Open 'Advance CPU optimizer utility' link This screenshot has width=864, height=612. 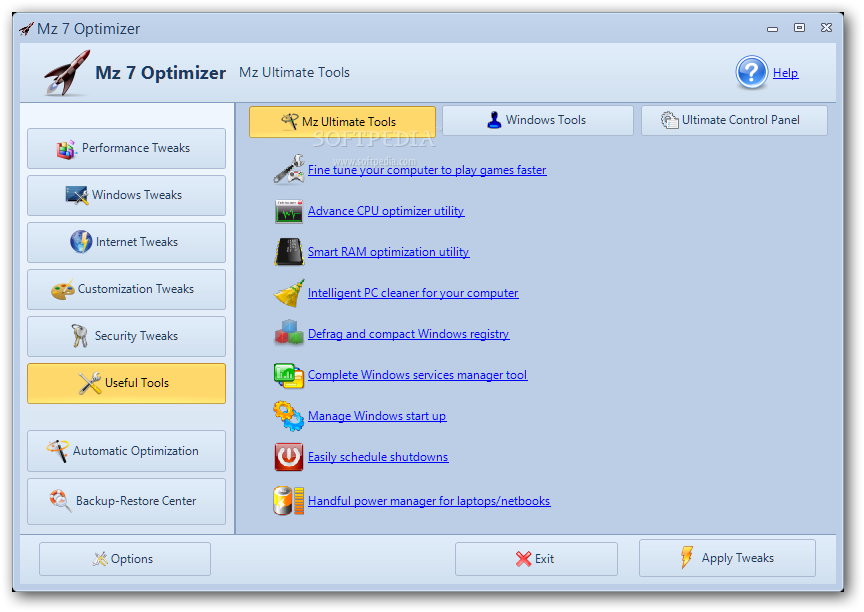click(x=386, y=211)
